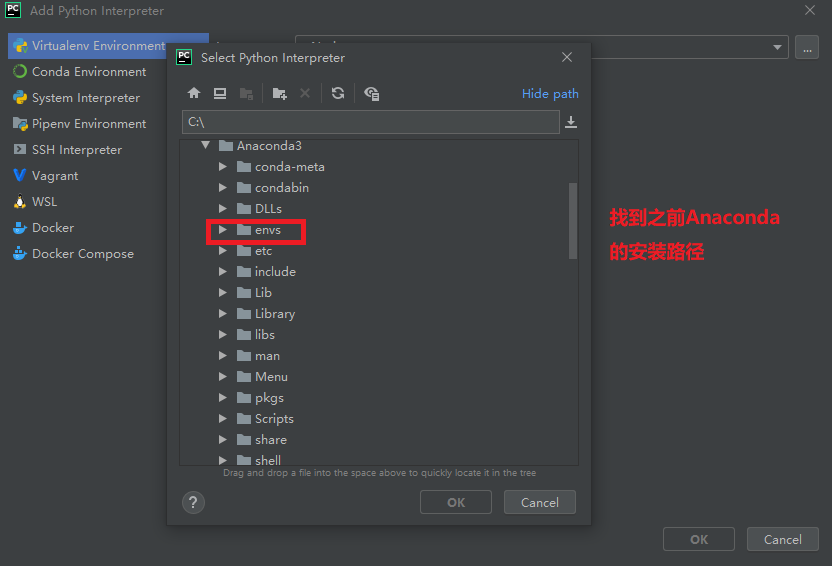Expand the condabin folder
The height and width of the screenshot is (566, 832).
(223, 188)
